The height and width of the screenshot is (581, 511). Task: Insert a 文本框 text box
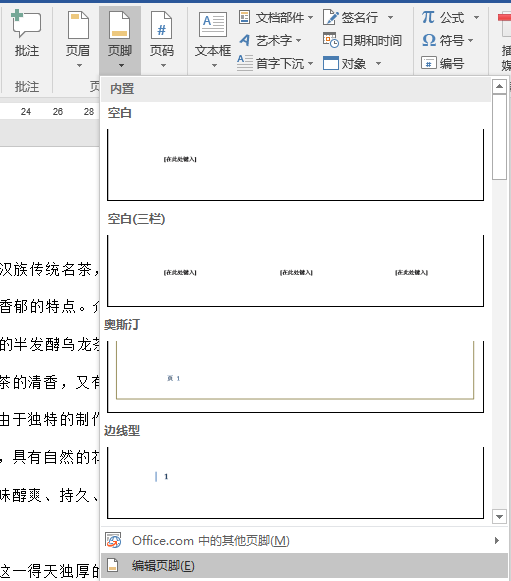point(213,40)
